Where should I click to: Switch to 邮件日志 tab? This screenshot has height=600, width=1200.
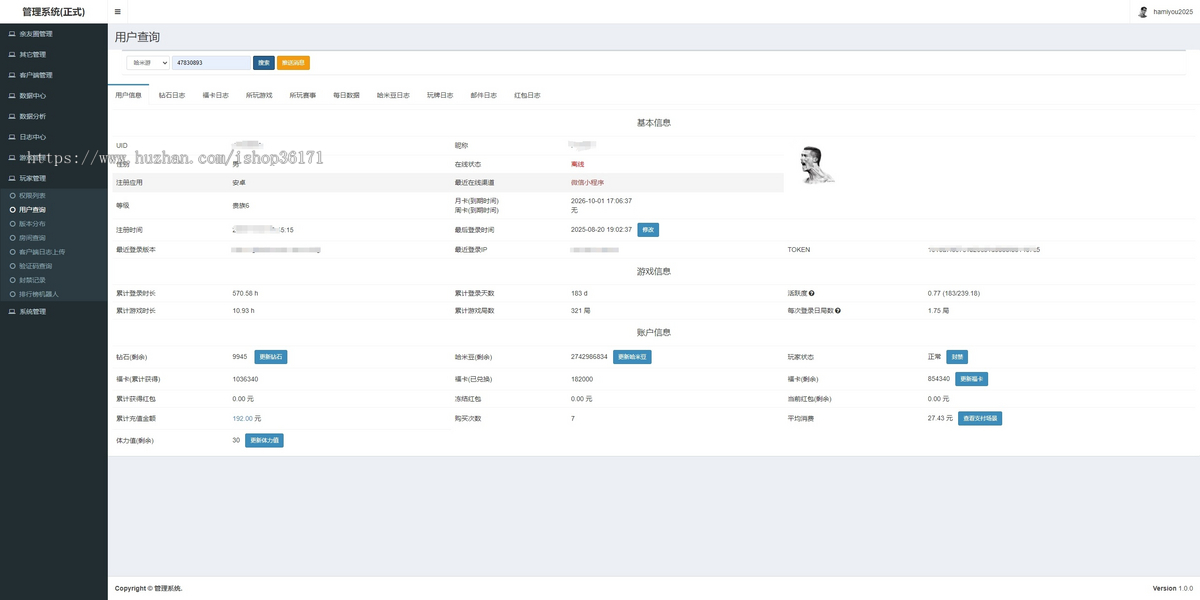[484, 95]
